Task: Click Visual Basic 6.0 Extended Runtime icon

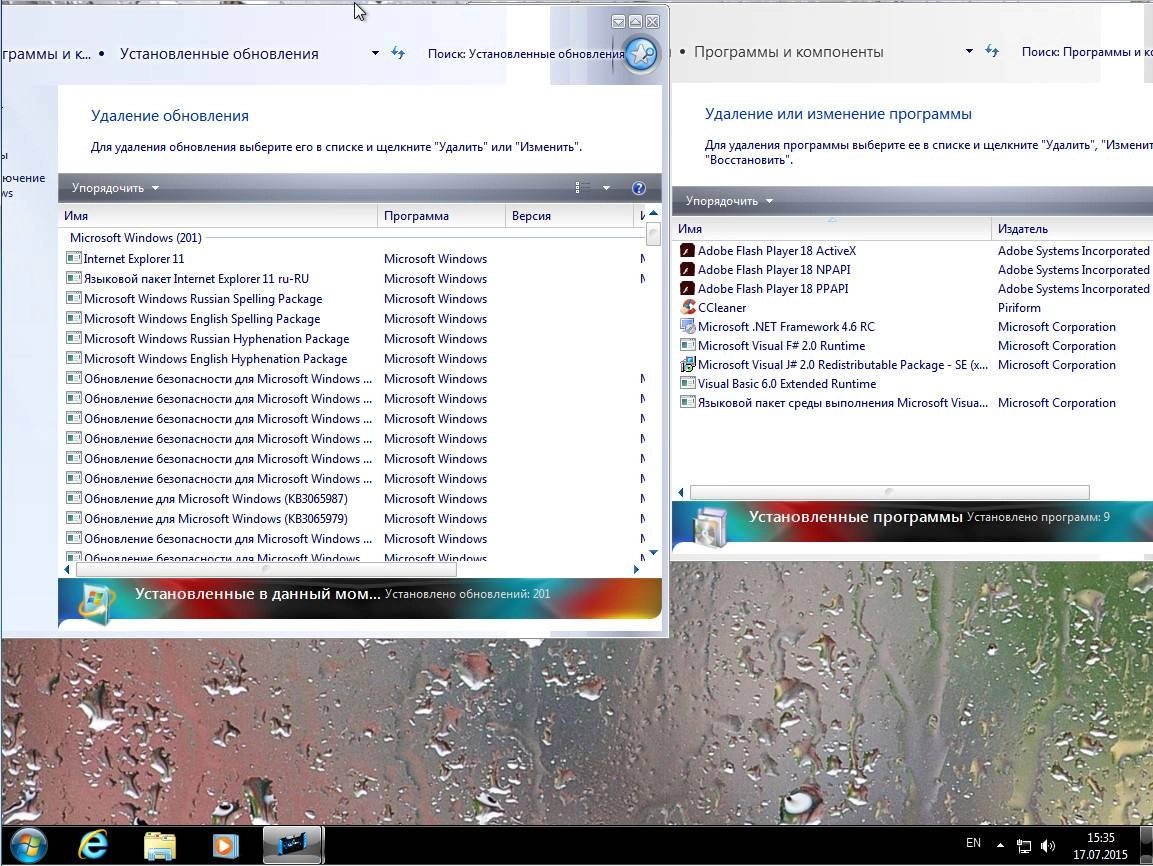Action: pyautogui.click(x=688, y=384)
